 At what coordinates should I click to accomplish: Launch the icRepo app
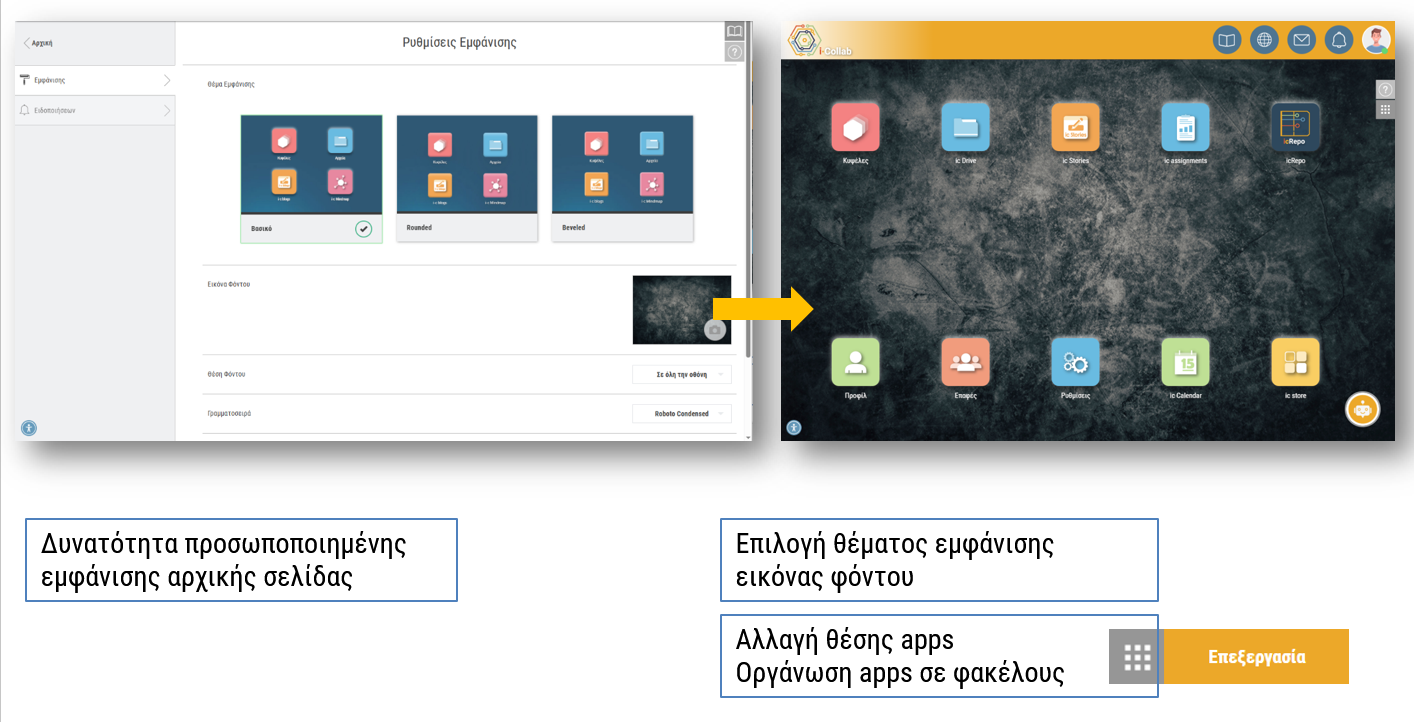(1295, 127)
